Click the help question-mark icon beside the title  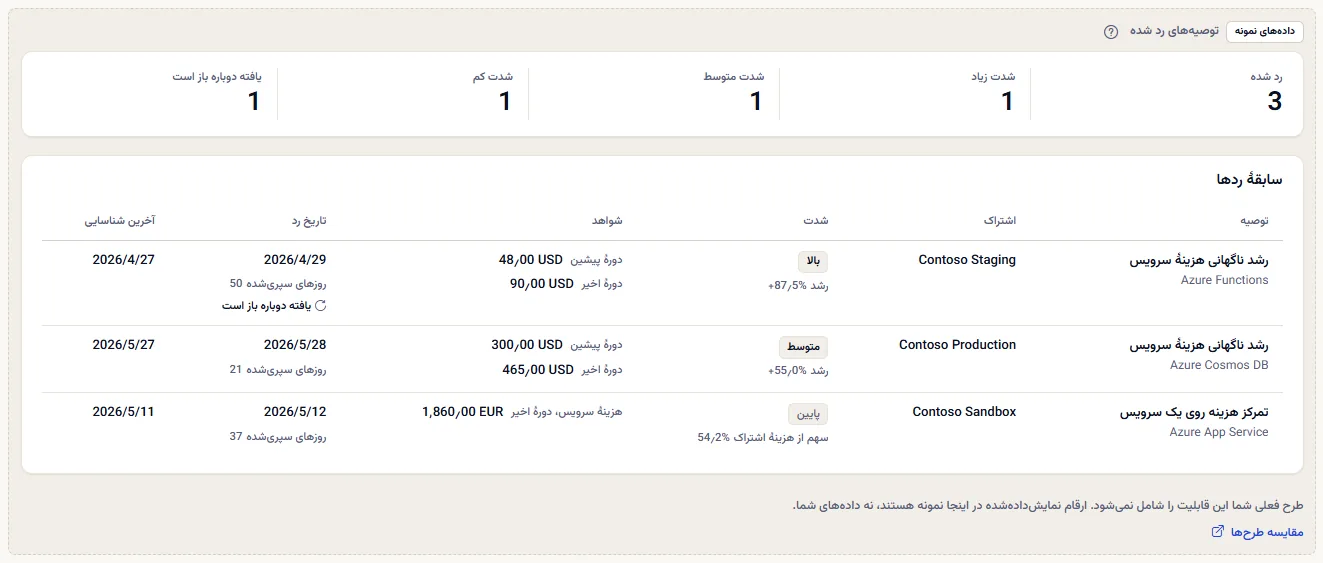(x=1110, y=31)
